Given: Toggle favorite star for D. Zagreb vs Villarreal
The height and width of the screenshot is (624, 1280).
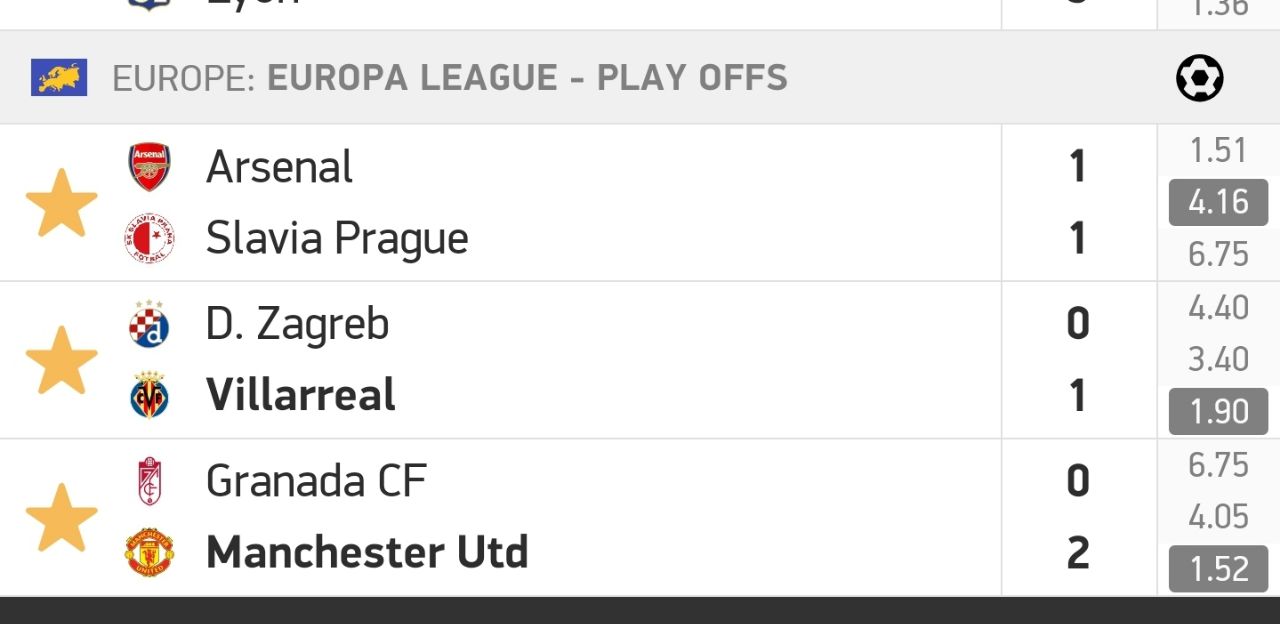Looking at the screenshot, I should point(61,360).
